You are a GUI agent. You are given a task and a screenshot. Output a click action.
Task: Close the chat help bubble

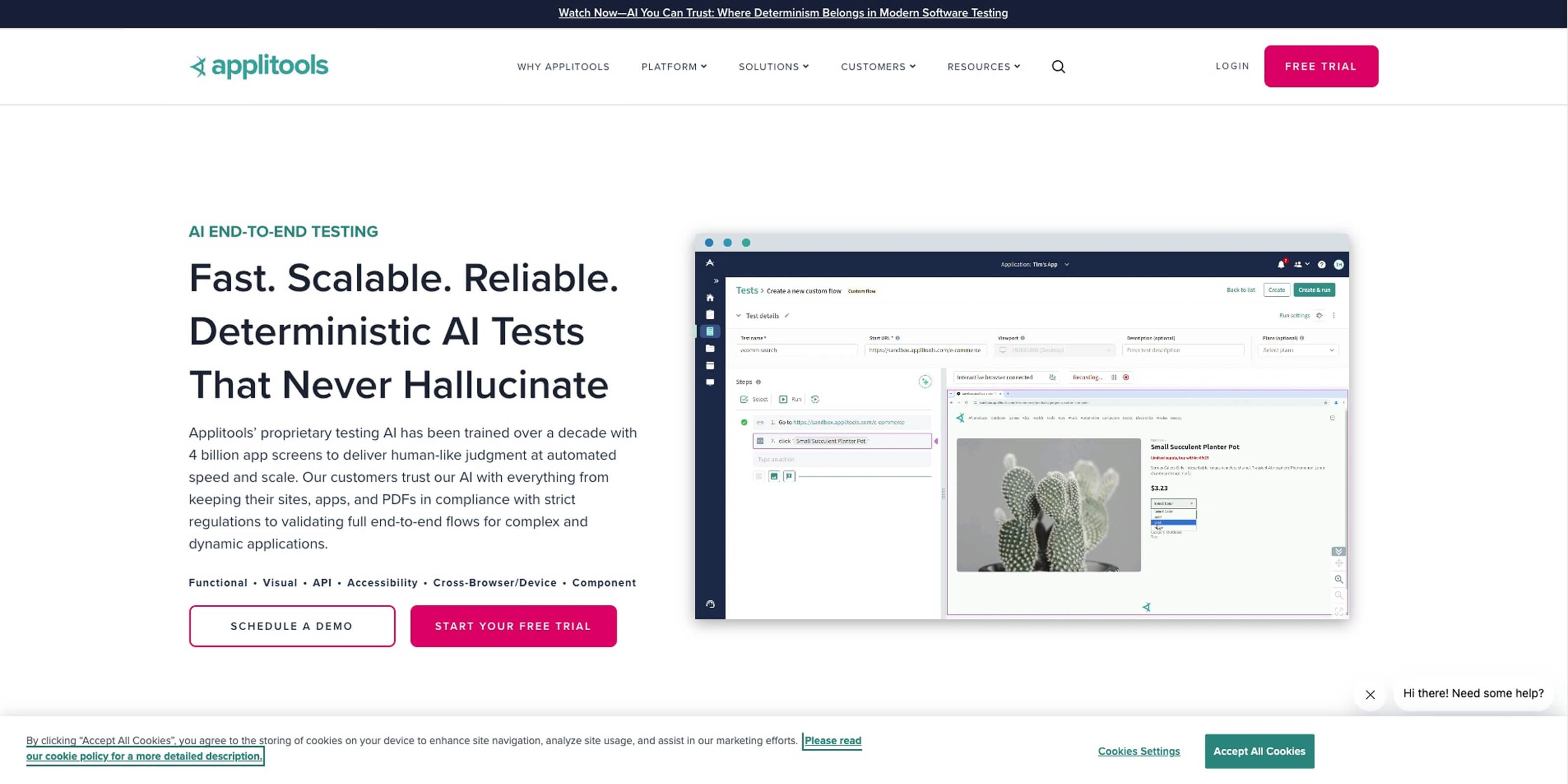[x=1370, y=694]
